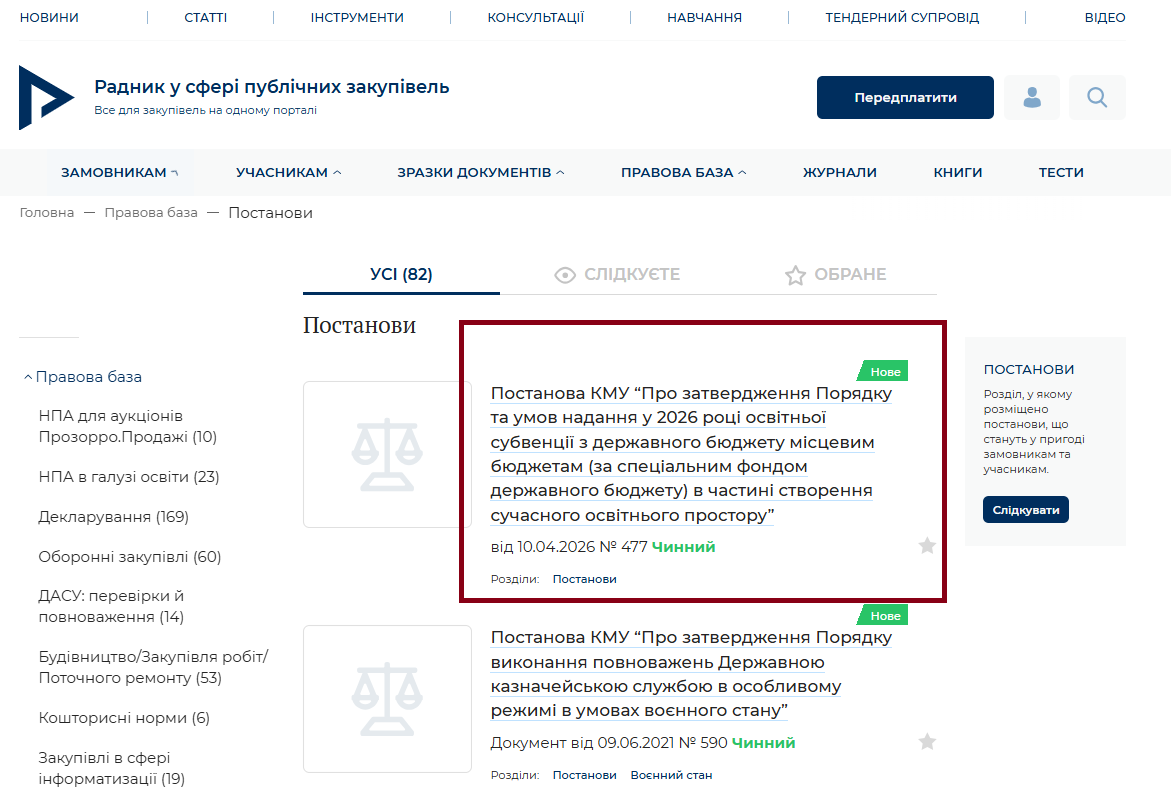Open the Оборонні закупівлі (60) category
Image resolution: width=1171 pixels, height=792 pixels.
[129, 557]
